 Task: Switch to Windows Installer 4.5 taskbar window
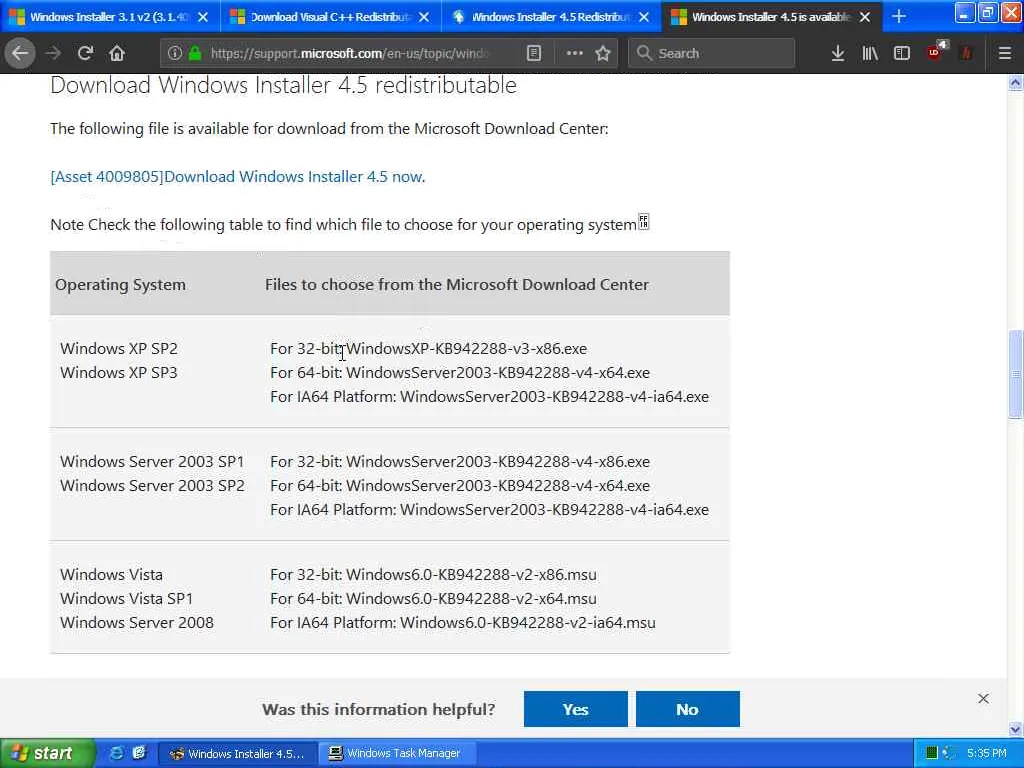pos(238,754)
